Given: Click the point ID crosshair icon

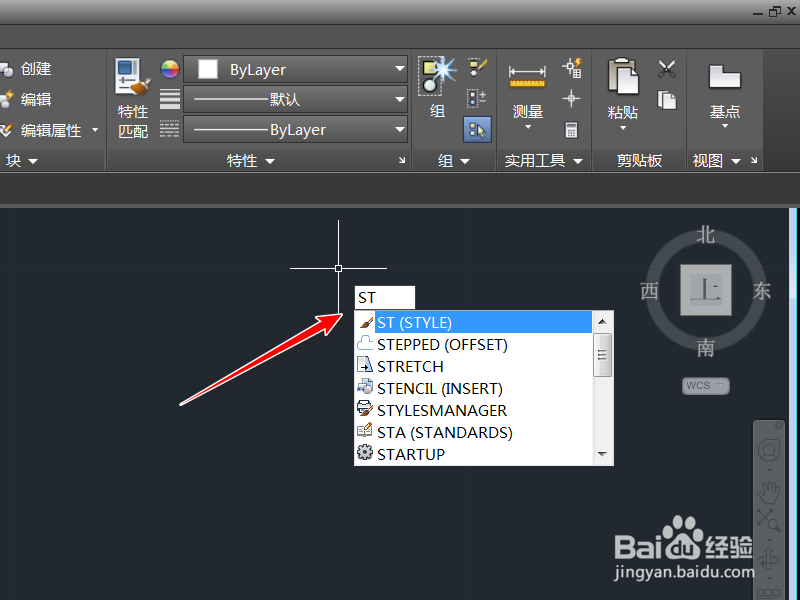Looking at the screenshot, I should pos(571,98).
